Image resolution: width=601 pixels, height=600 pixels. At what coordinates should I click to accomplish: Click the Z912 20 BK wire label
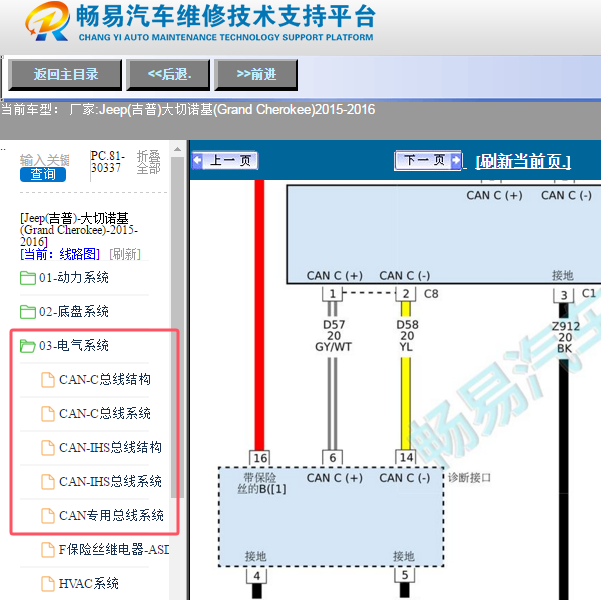565,337
